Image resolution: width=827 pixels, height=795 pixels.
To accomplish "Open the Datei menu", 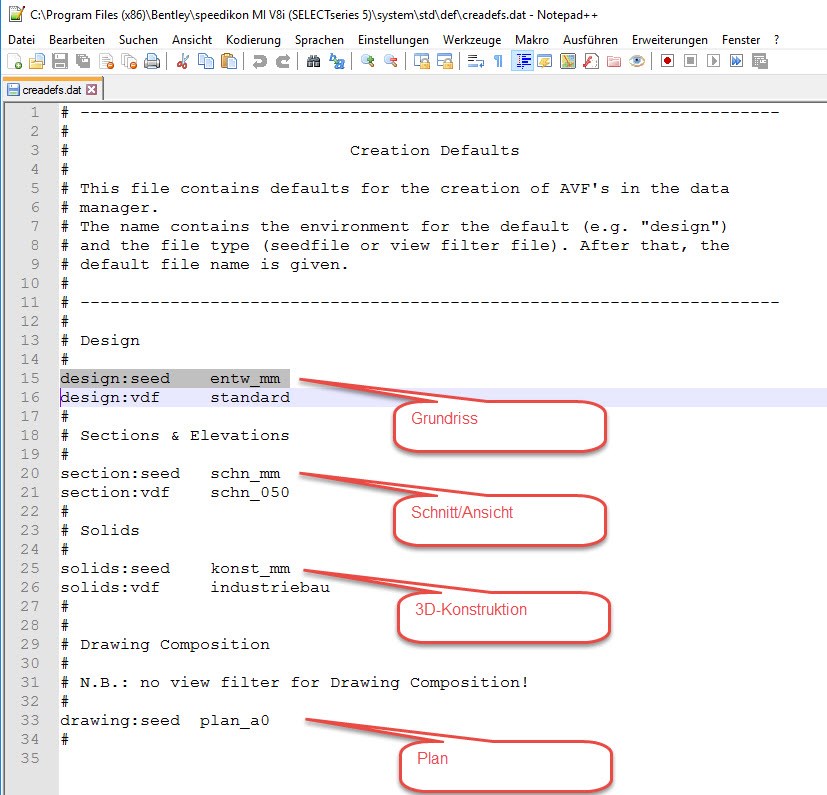I will (x=22, y=40).
